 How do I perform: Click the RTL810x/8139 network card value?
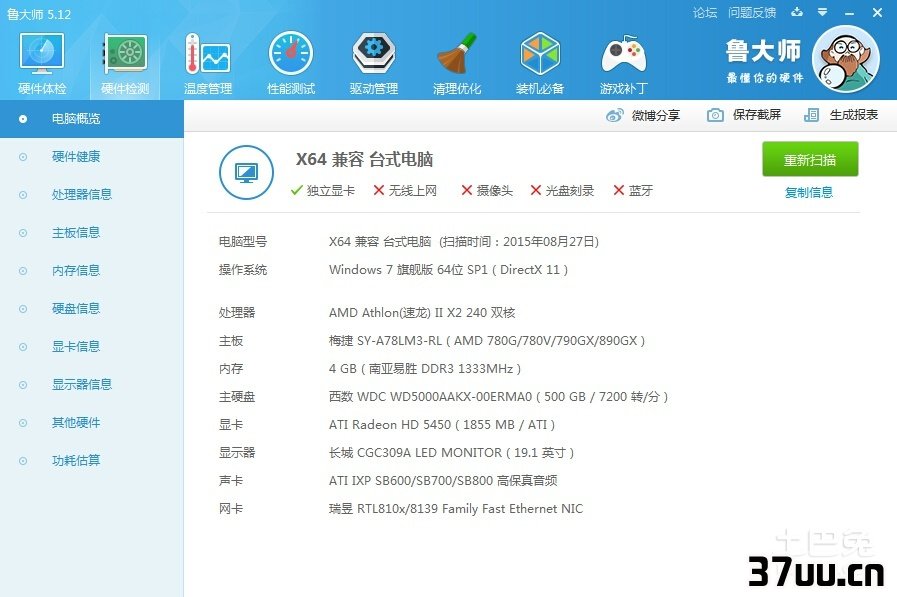[456, 509]
